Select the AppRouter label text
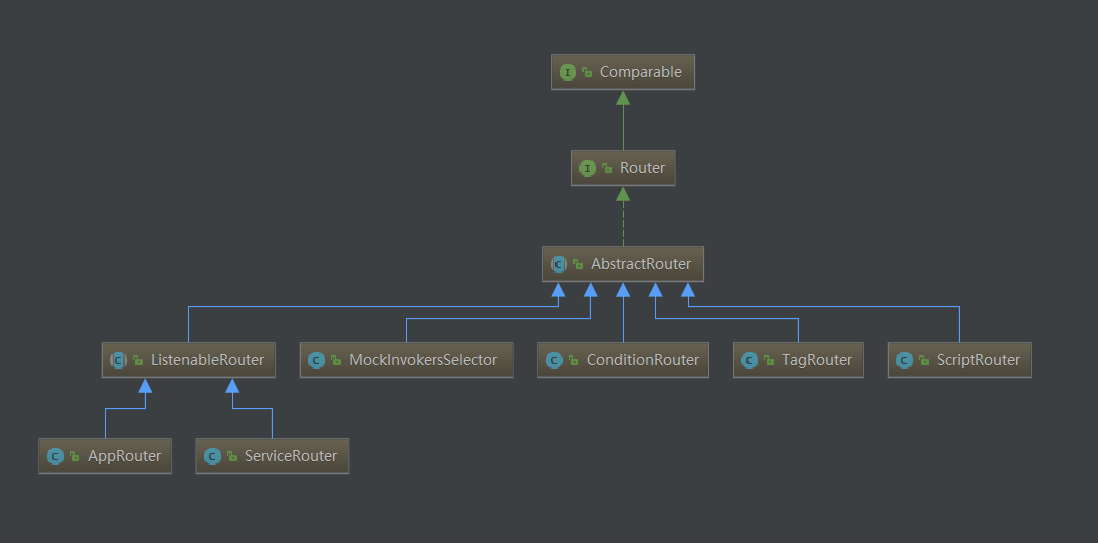 125,456
